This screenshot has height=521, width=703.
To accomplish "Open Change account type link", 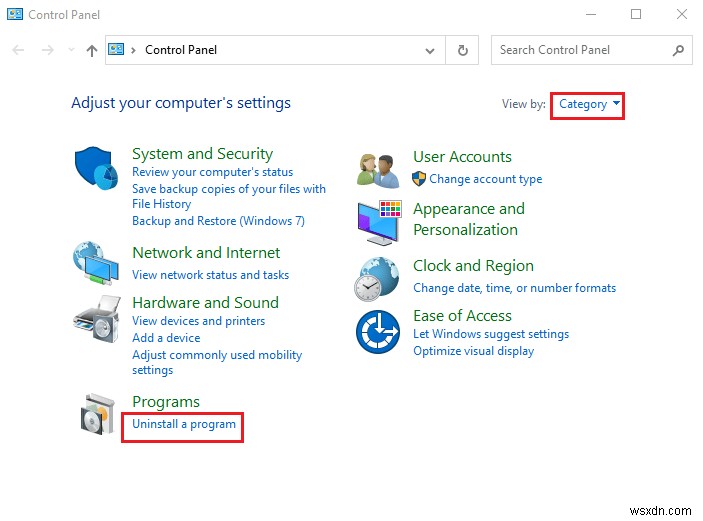I will point(485,179).
